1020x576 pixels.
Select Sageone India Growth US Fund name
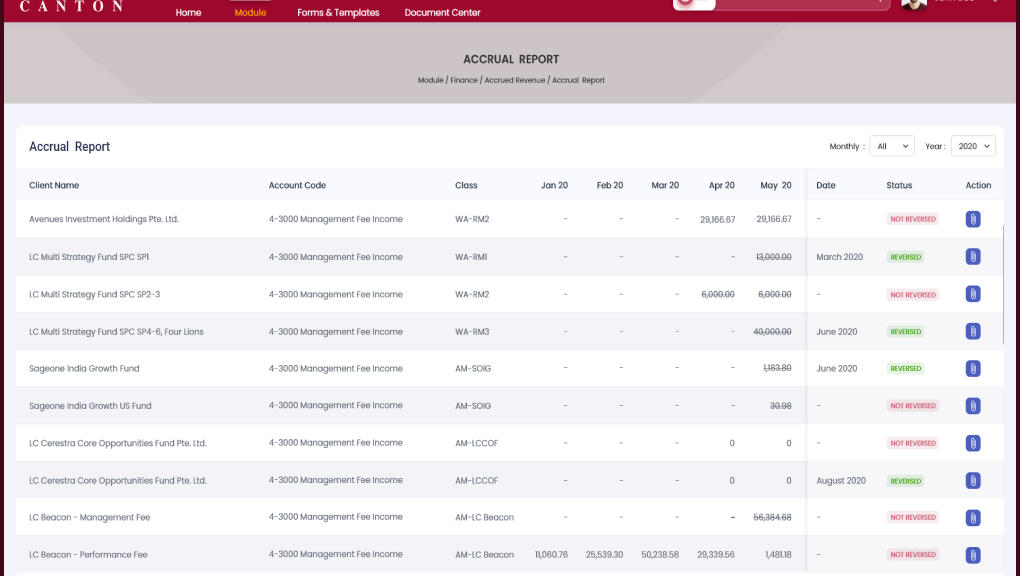point(90,405)
